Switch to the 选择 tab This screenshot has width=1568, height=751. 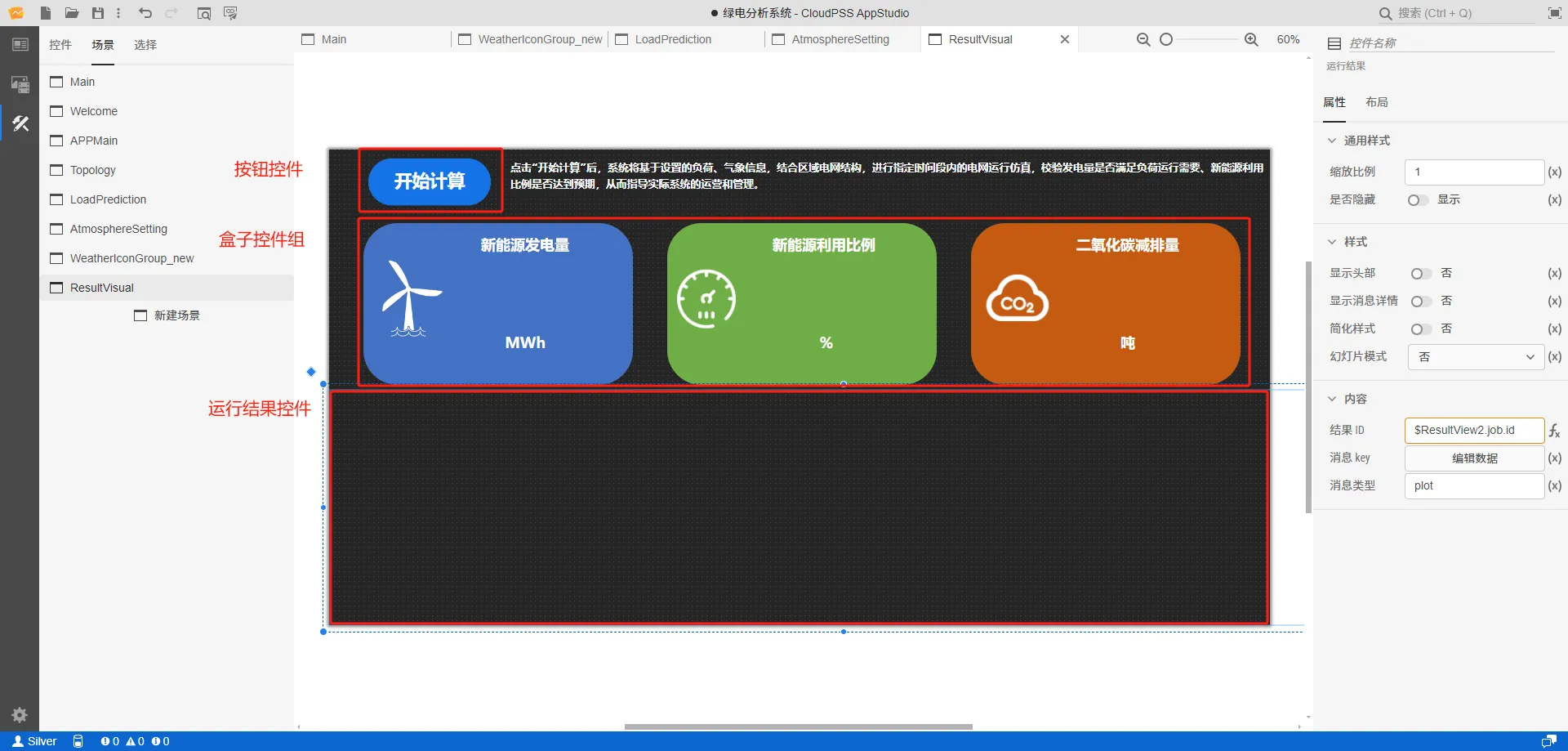tap(145, 45)
